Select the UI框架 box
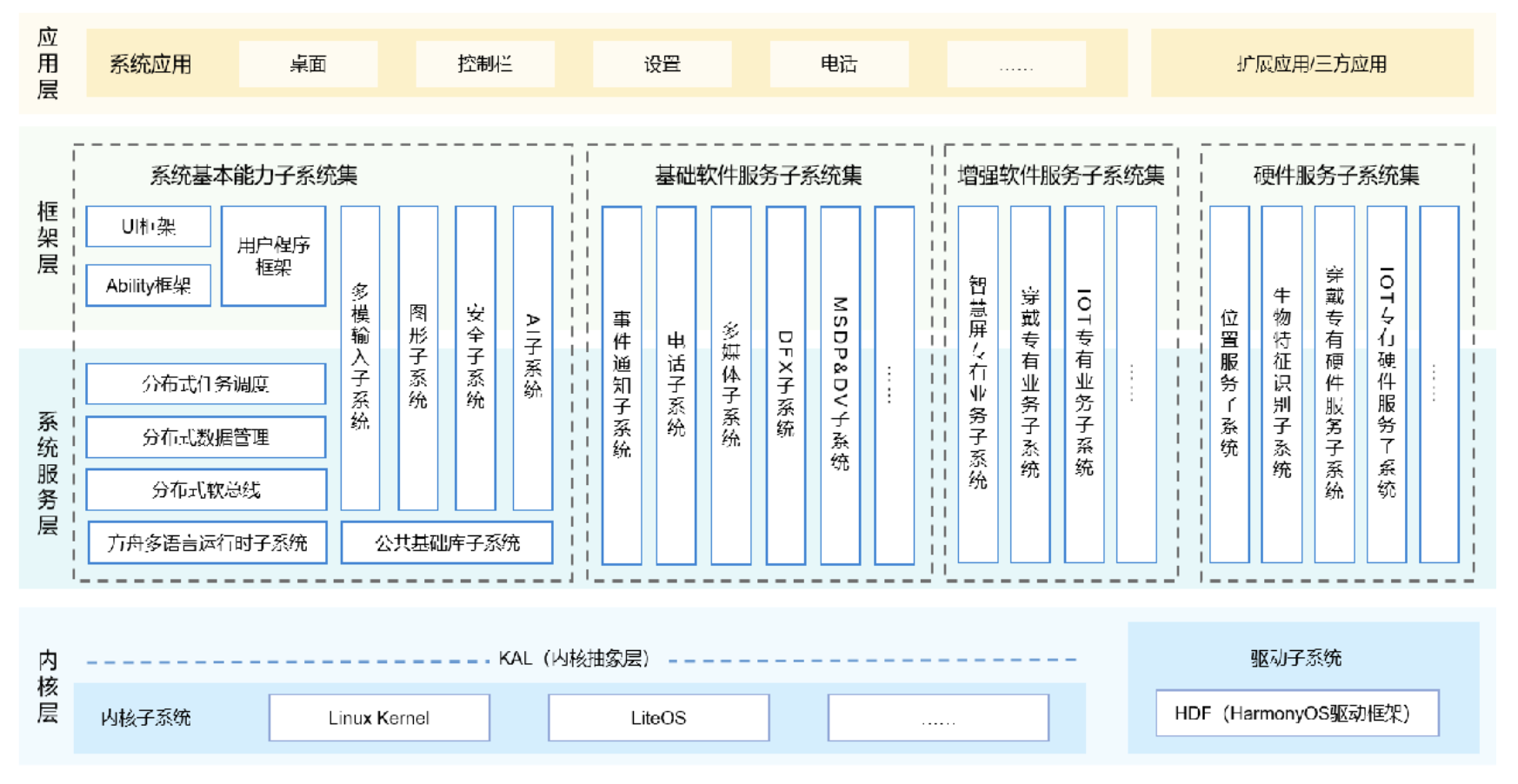Screen dimensions: 1518x784 (x=148, y=227)
